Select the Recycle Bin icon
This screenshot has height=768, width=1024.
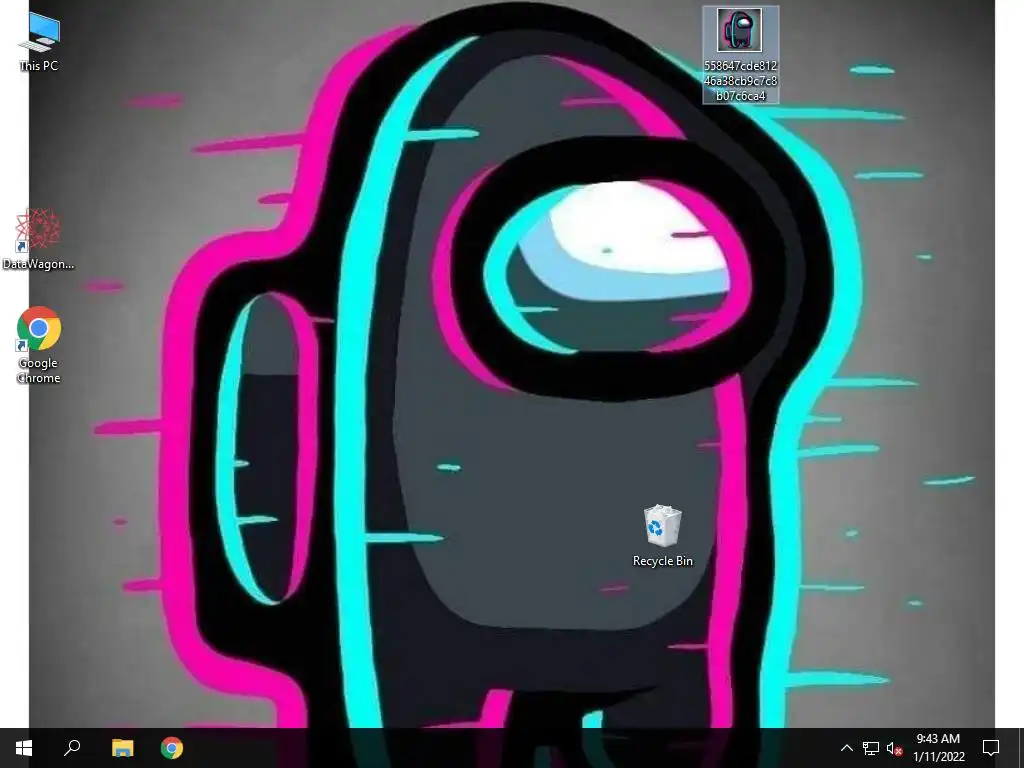point(662,536)
